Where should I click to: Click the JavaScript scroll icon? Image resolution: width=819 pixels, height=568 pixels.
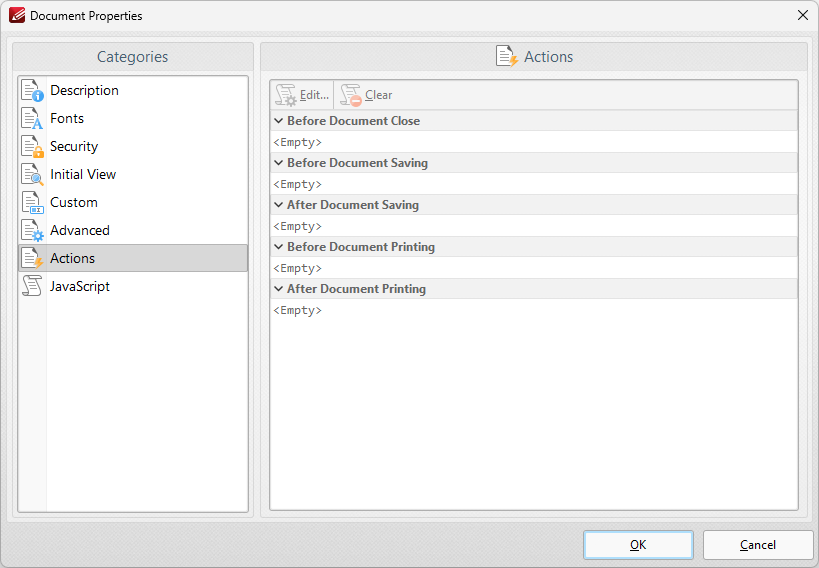tap(32, 286)
